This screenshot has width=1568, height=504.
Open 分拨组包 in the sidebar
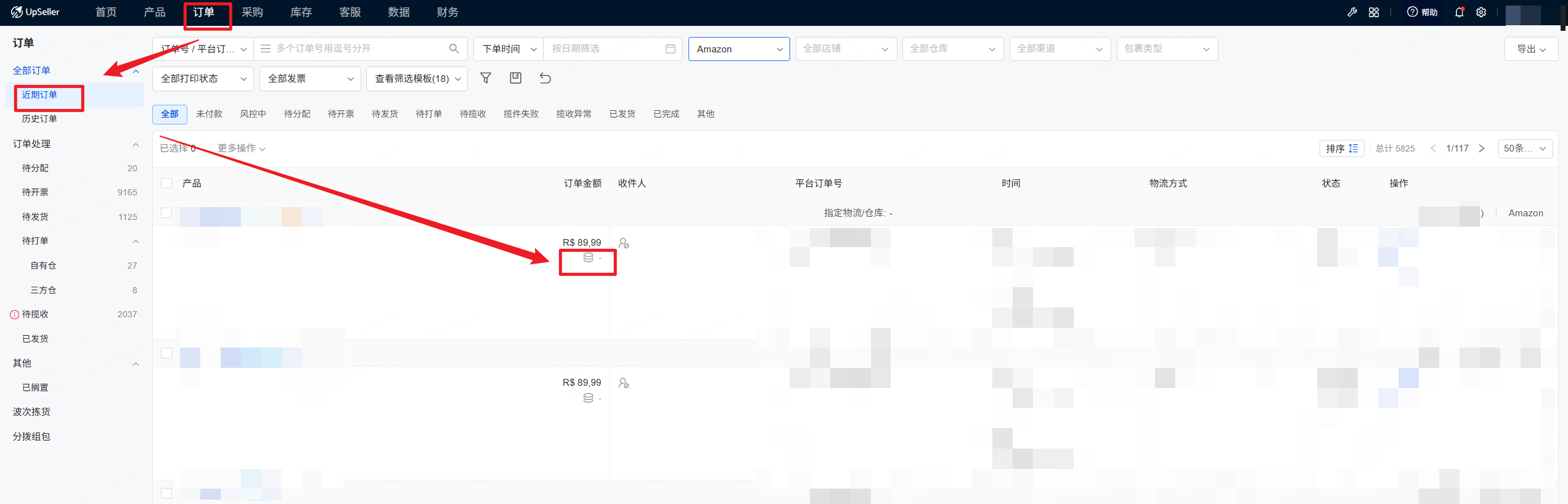31,436
